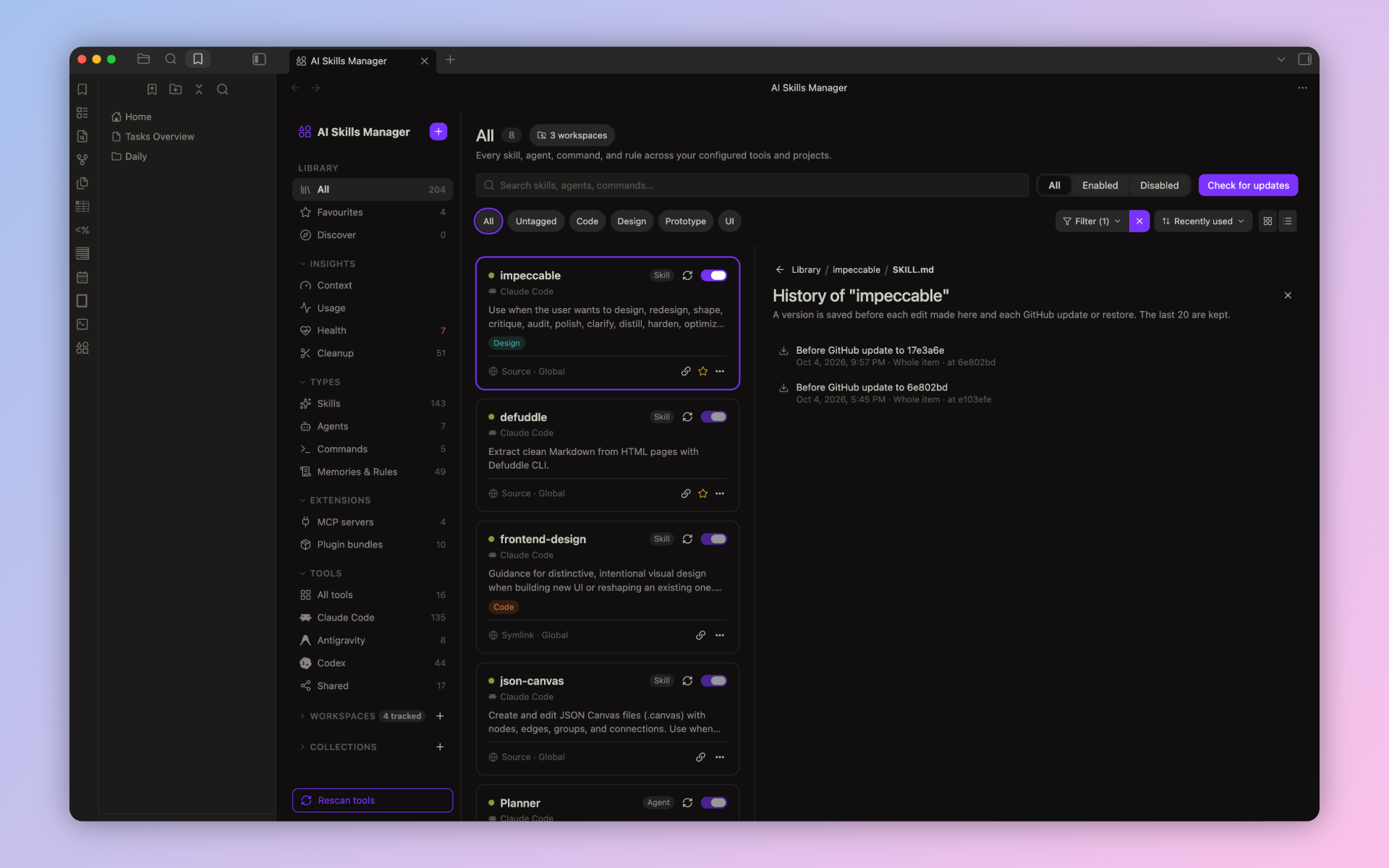Click the Library breadcrumb link
This screenshot has height=868, width=1389.
click(x=806, y=270)
